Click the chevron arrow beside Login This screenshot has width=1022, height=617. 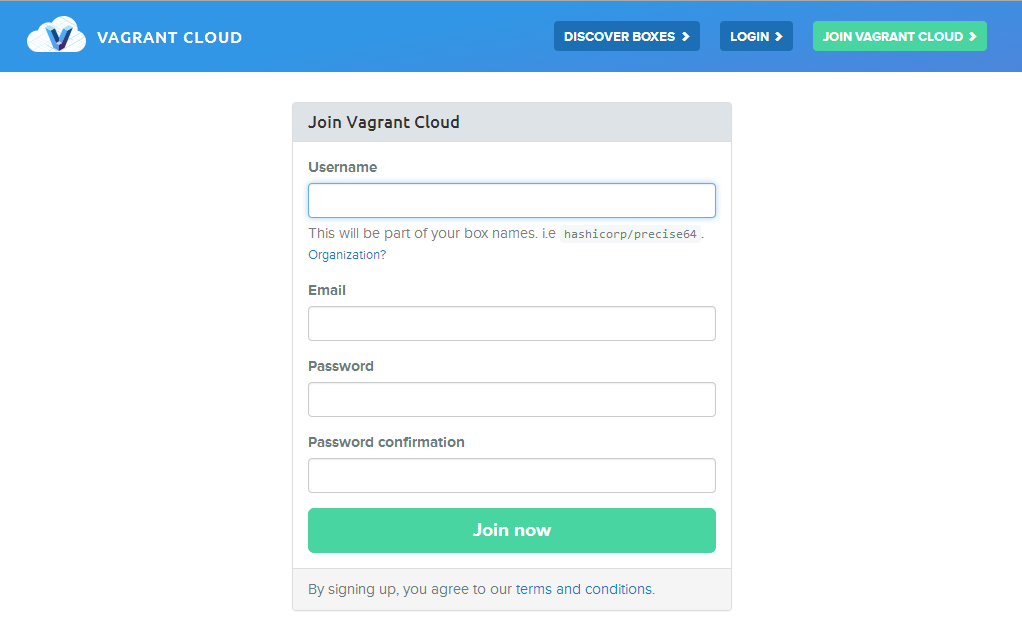779,37
